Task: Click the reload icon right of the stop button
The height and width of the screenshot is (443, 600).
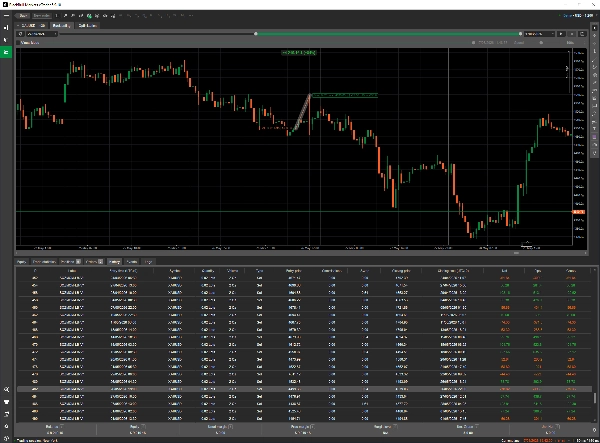Action: [x=582, y=34]
